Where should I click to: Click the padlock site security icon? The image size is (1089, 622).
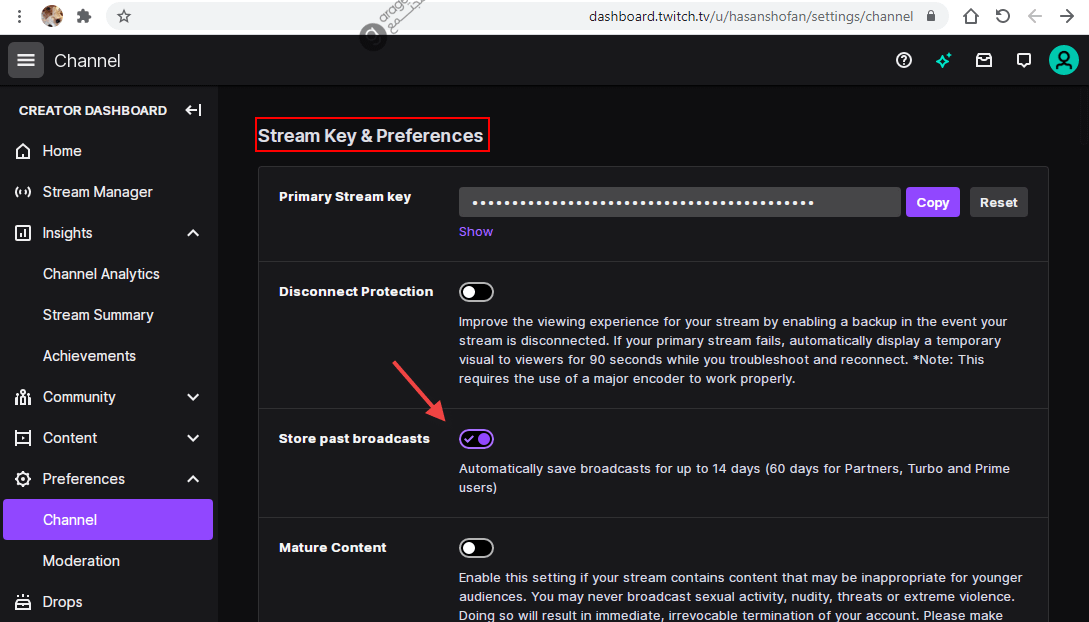[x=931, y=16]
